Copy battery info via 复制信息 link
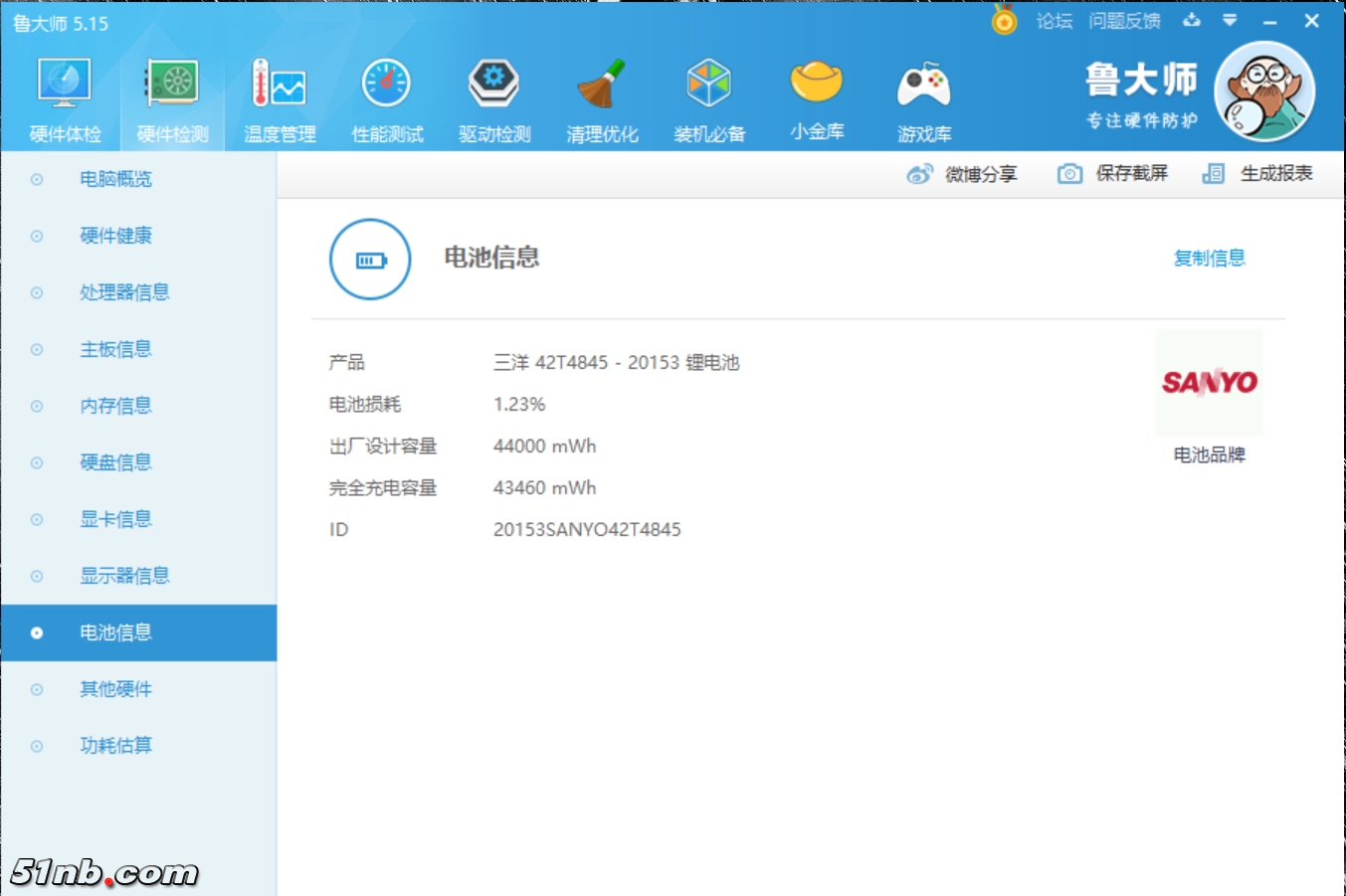 click(x=1209, y=258)
